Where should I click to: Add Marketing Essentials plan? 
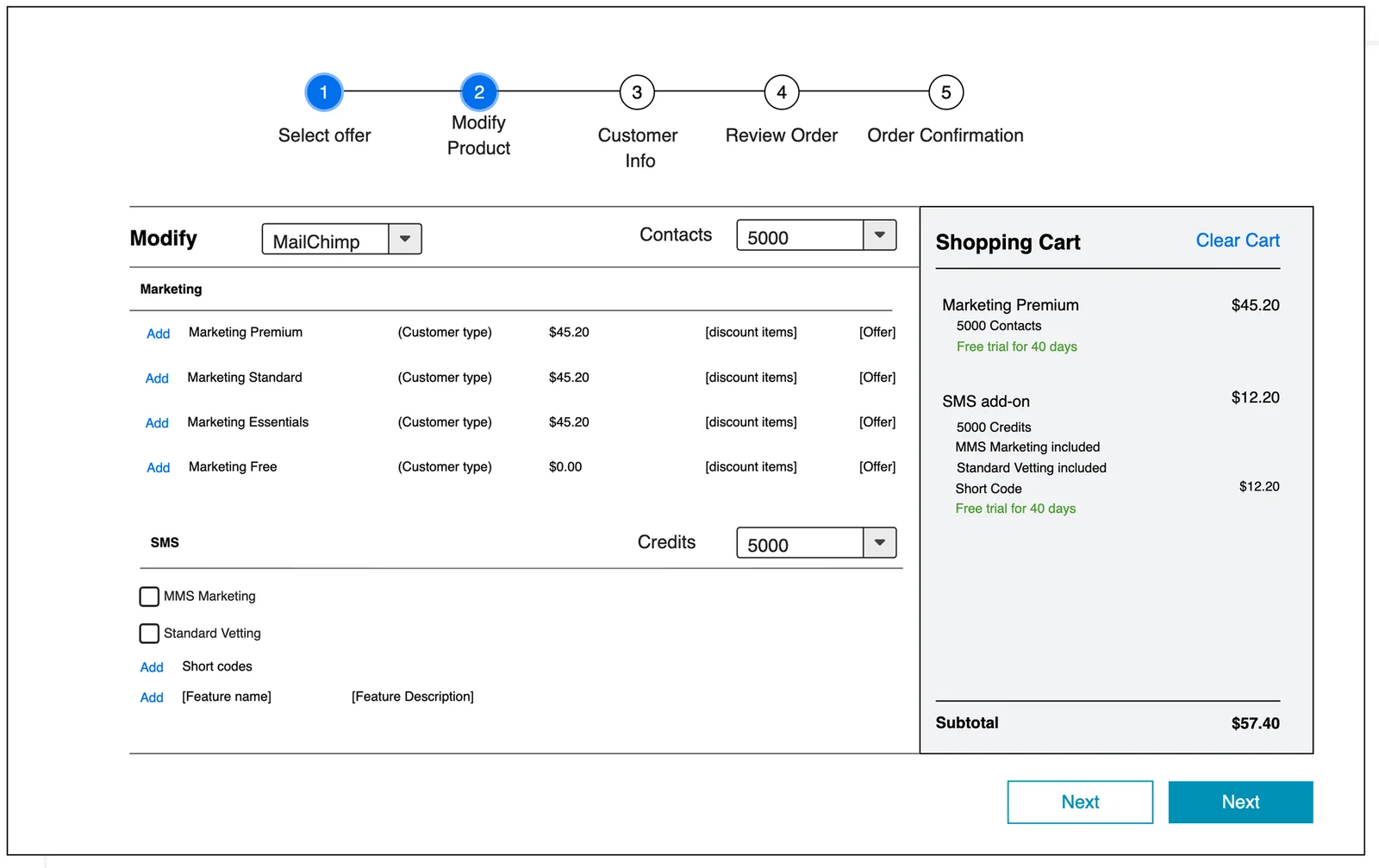[x=157, y=423]
